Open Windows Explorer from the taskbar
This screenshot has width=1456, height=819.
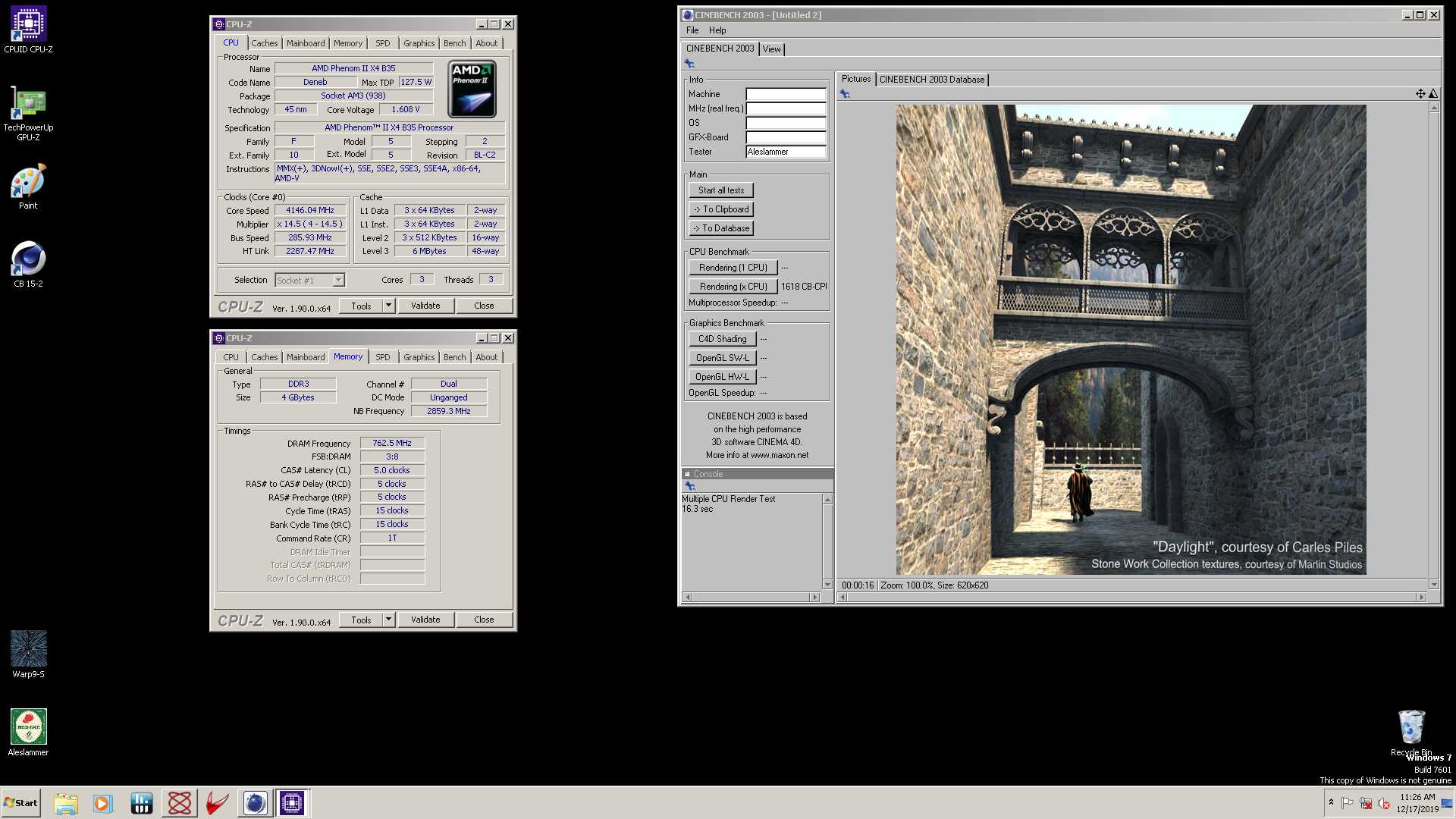click(x=66, y=803)
